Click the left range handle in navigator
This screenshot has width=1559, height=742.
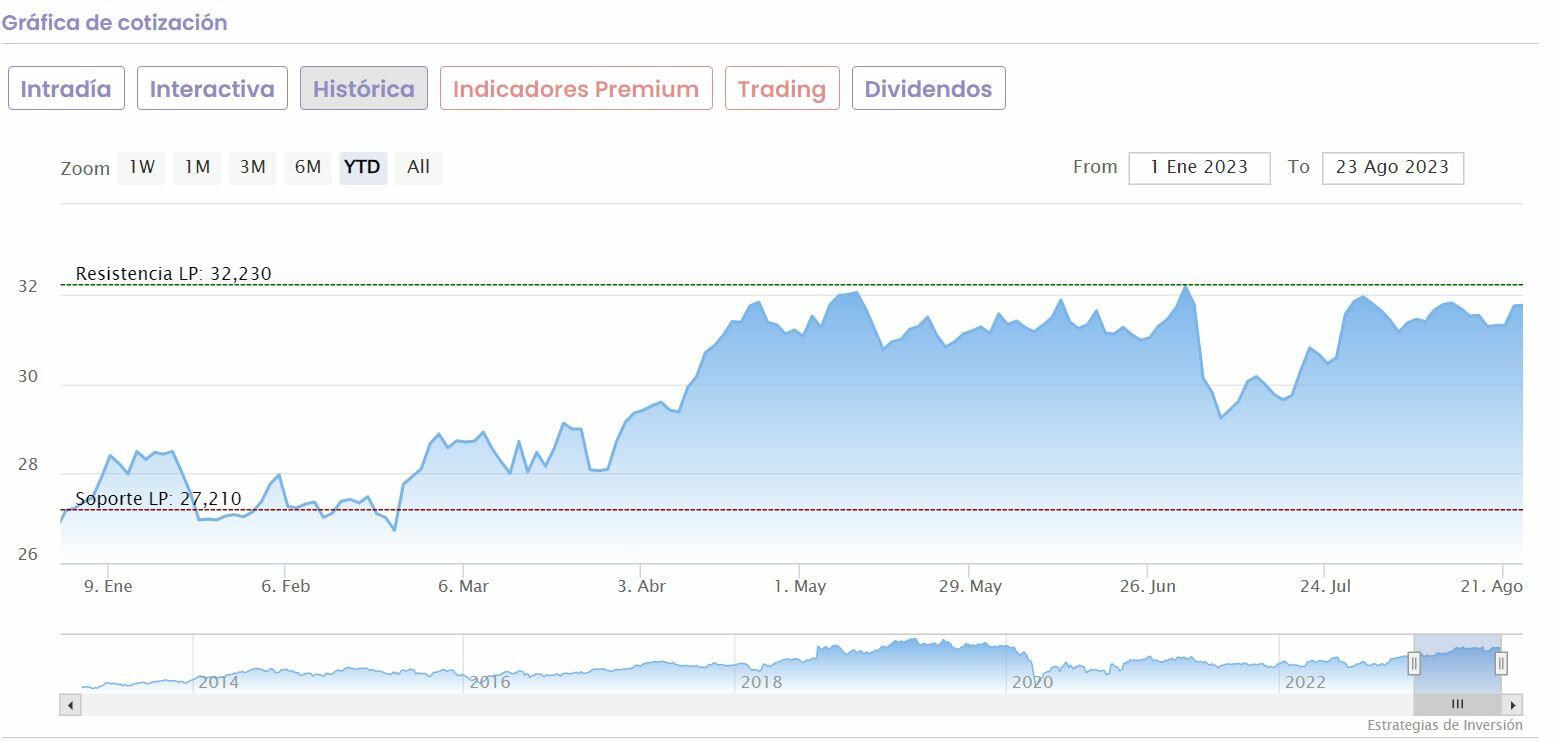pos(1414,663)
